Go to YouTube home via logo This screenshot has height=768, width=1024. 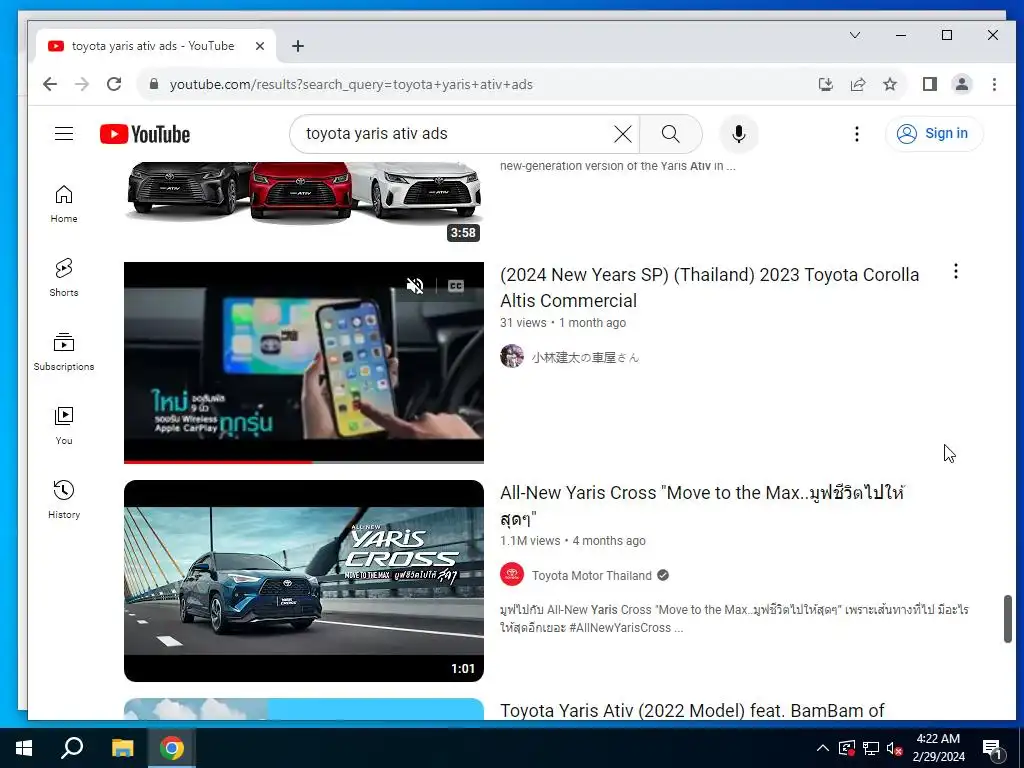point(145,134)
